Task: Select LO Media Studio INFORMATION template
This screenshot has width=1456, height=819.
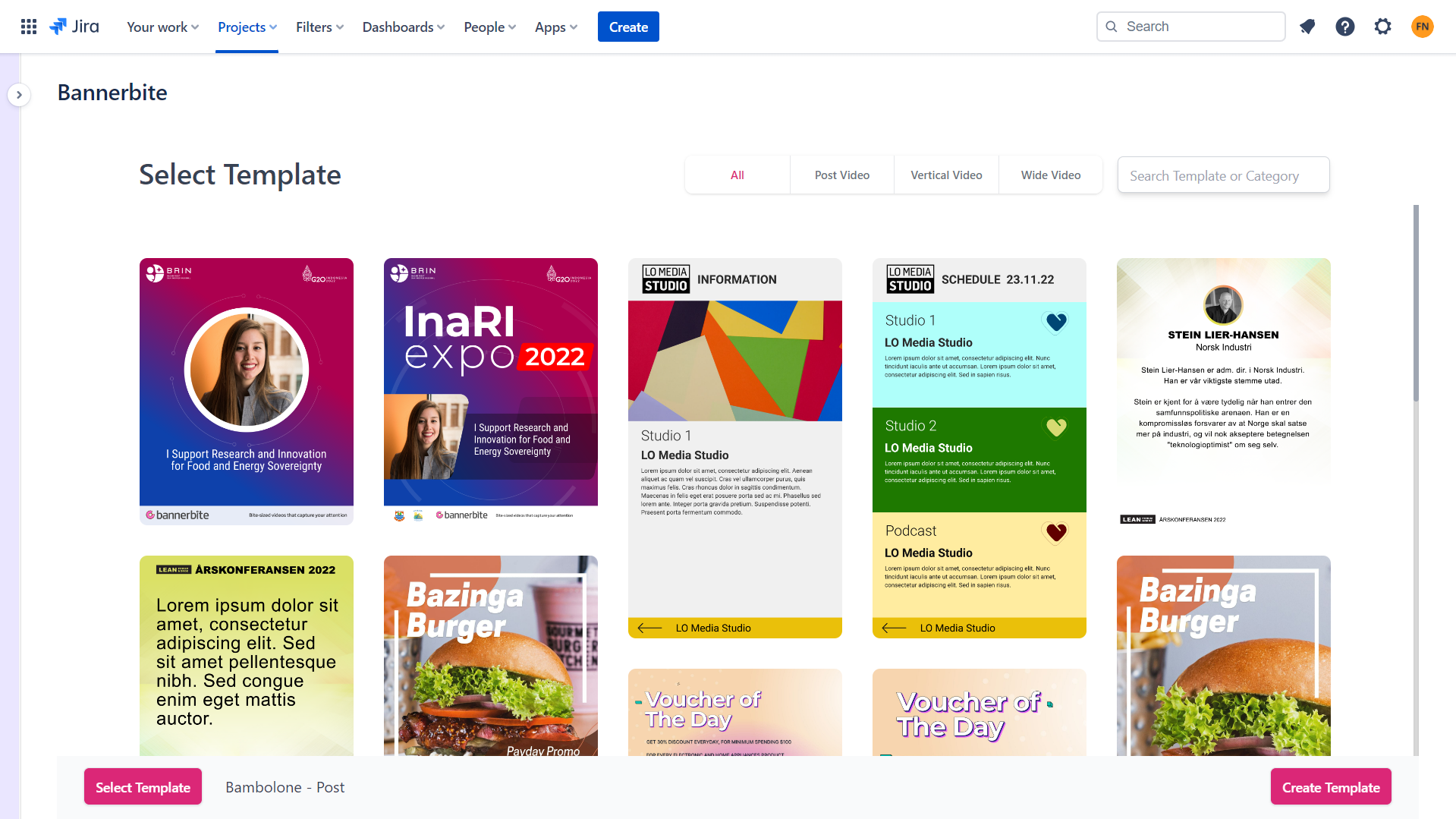Action: point(735,448)
